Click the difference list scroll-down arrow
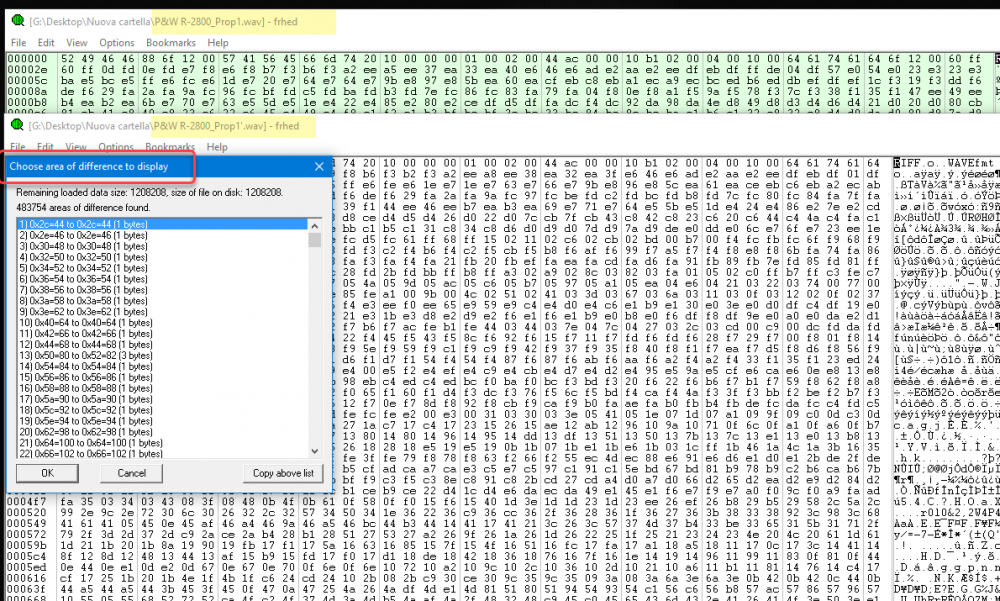Image resolution: width=1000 pixels, height=601 pixels. tap(314, 451)
